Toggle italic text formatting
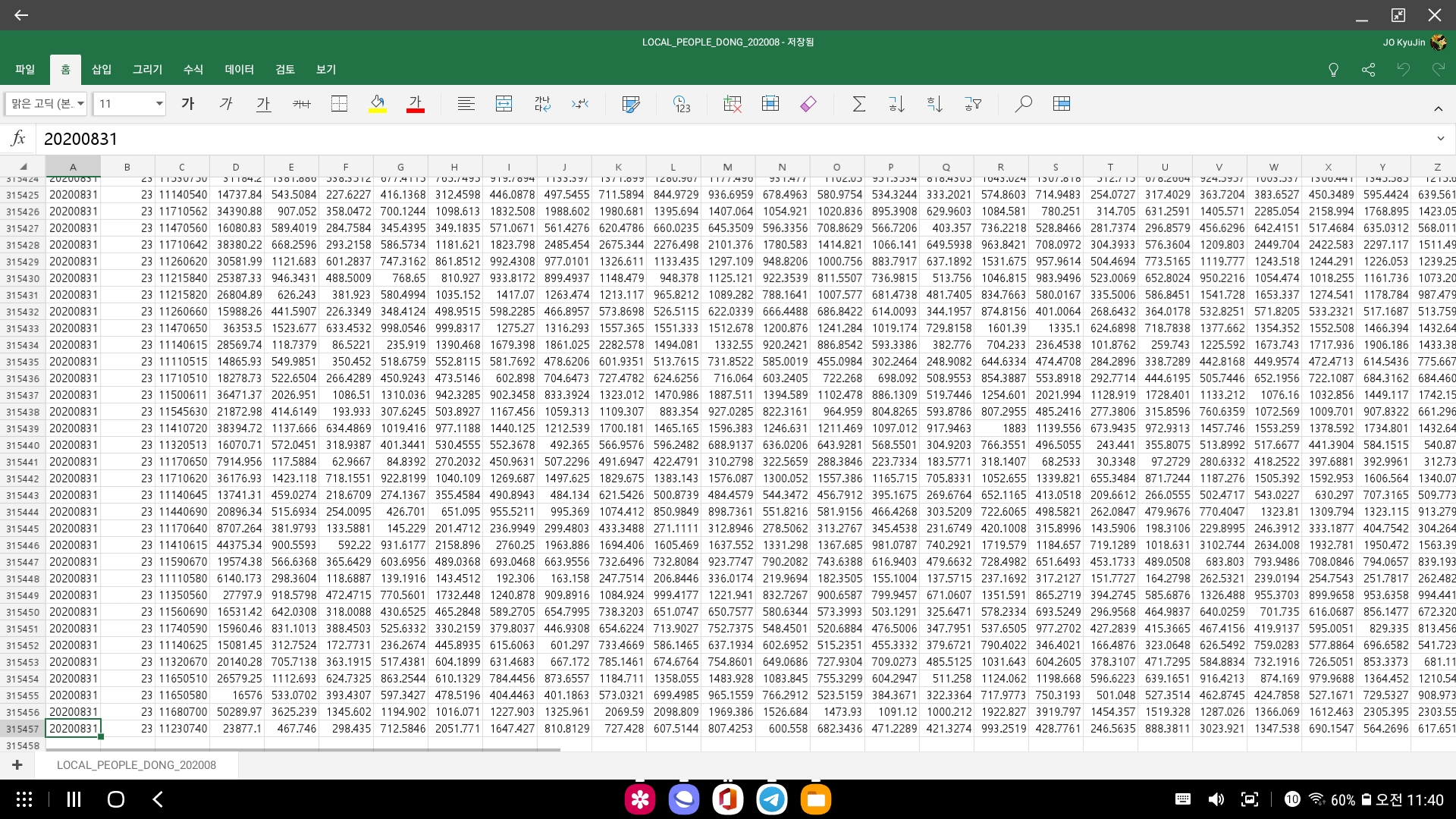 (226, 104)
